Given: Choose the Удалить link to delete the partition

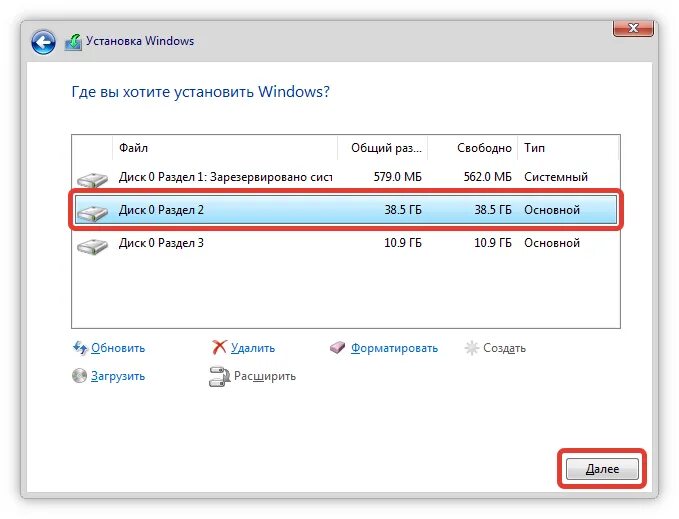Looking at the screenshot, I should [253, 348].
